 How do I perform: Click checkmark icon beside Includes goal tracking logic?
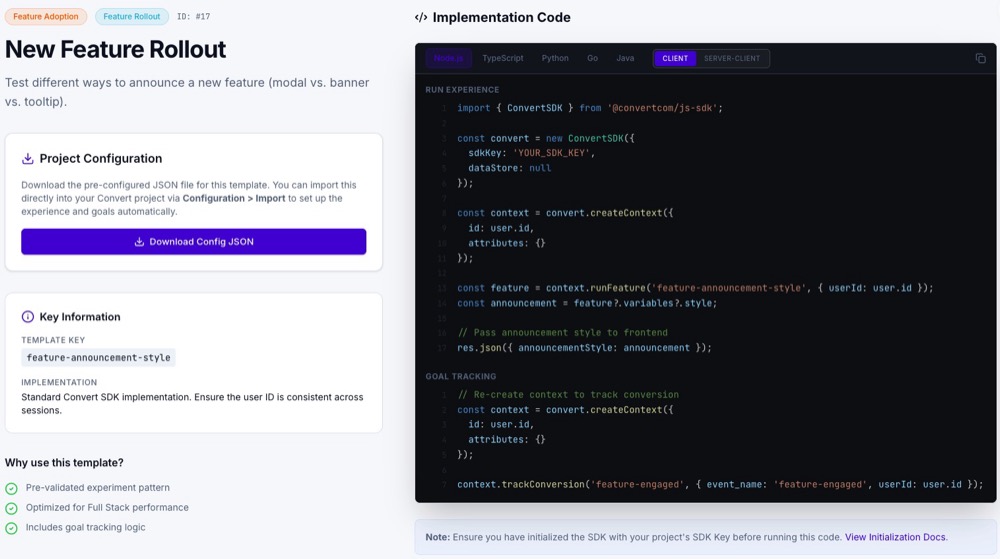pos(12,528)
